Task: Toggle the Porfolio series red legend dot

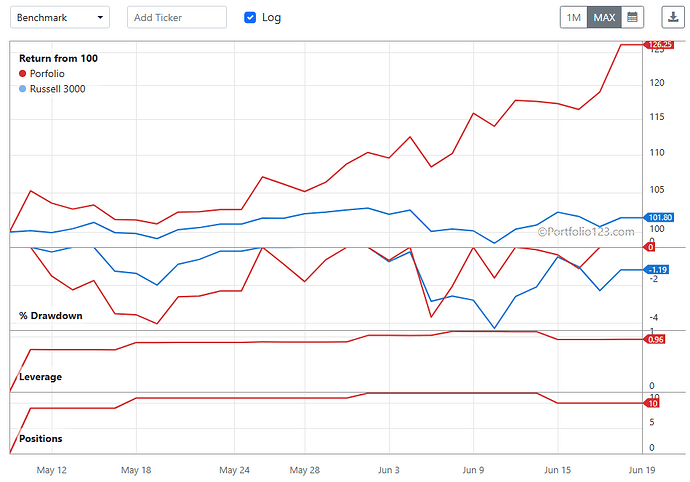Action: [22, 74]
